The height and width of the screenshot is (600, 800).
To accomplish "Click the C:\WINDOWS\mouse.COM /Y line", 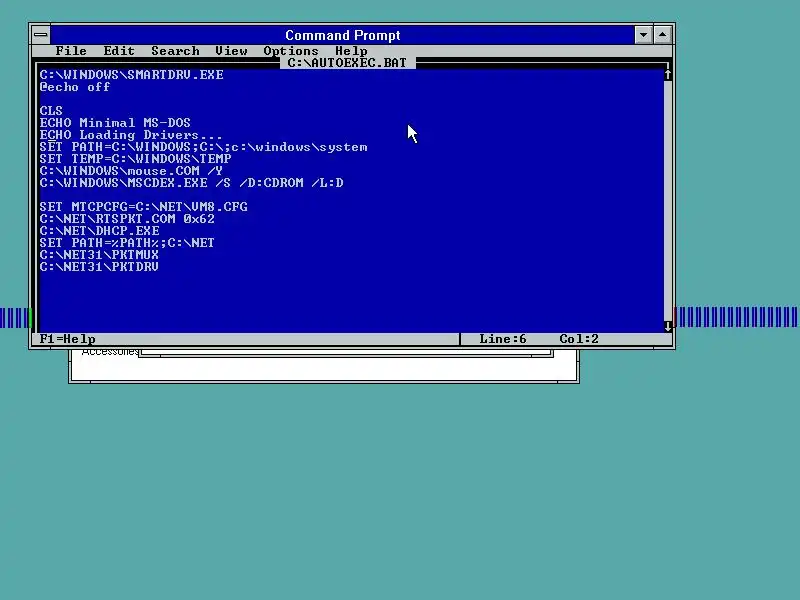I will (131, 171).
